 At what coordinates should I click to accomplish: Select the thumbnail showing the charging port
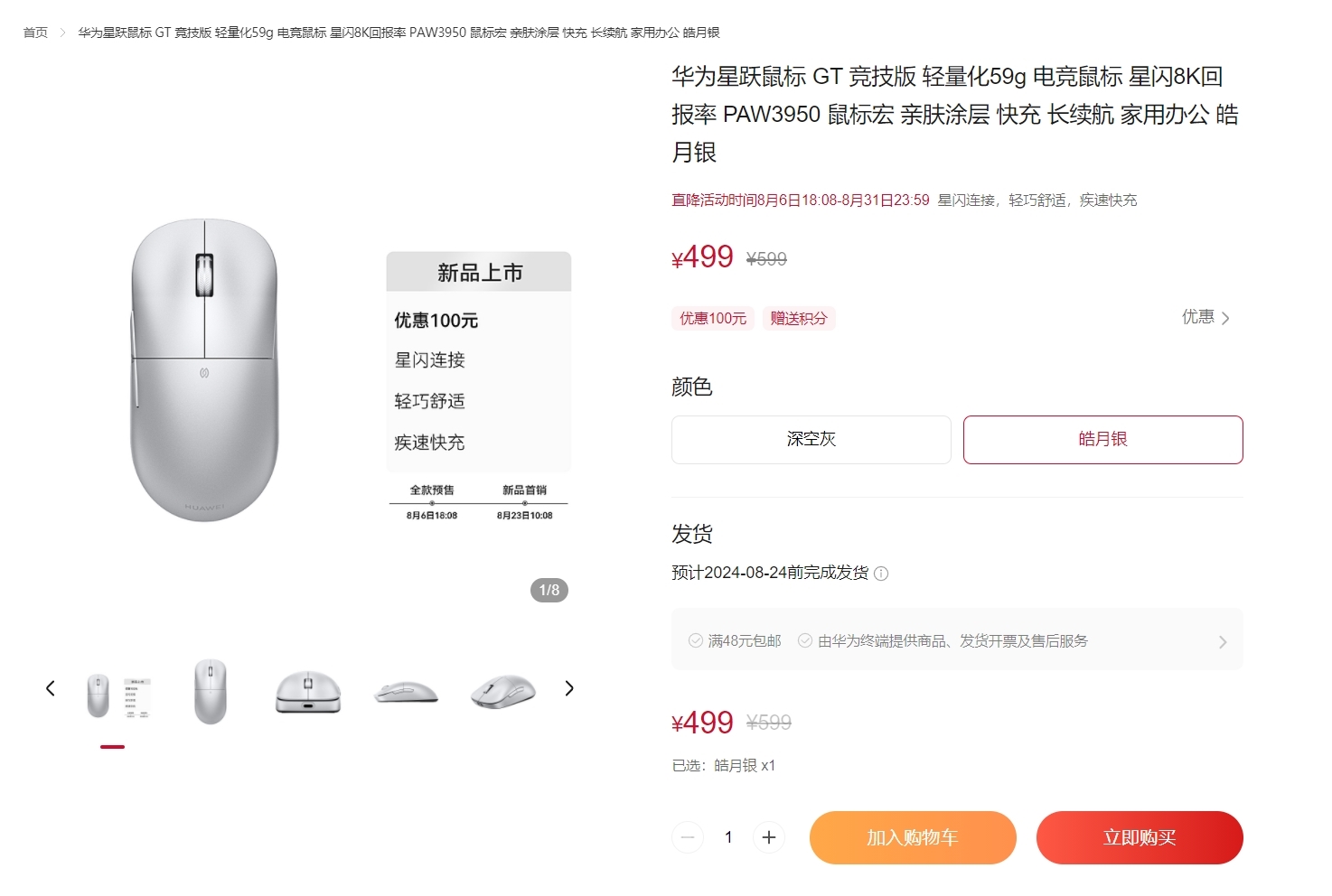click(308, 691)
